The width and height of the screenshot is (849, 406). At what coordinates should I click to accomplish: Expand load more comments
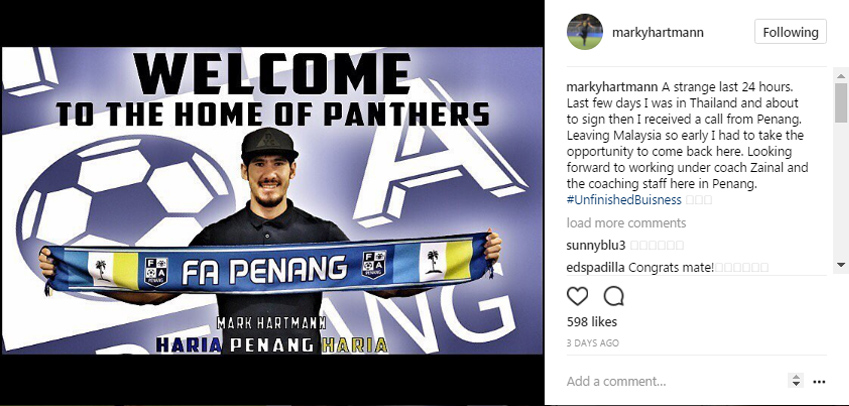pos(626,223)
